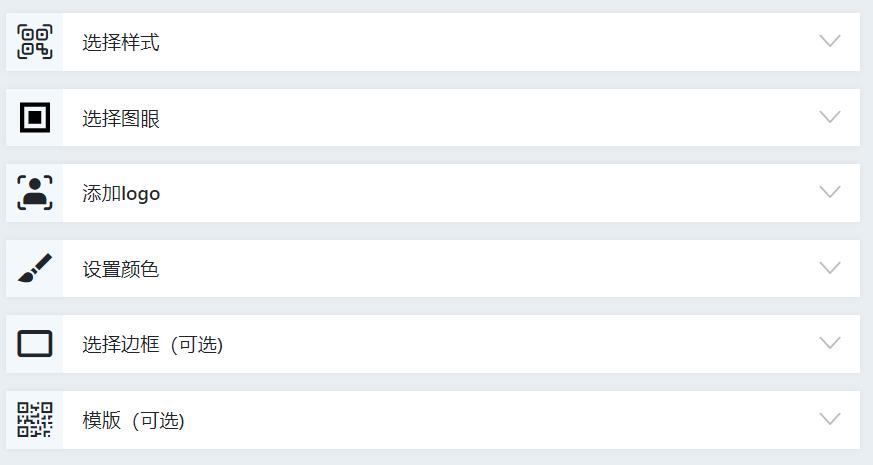Click blank middle of 添加logo header bar
This screenshot has height=465, width=873.
(x=480, y=193)
